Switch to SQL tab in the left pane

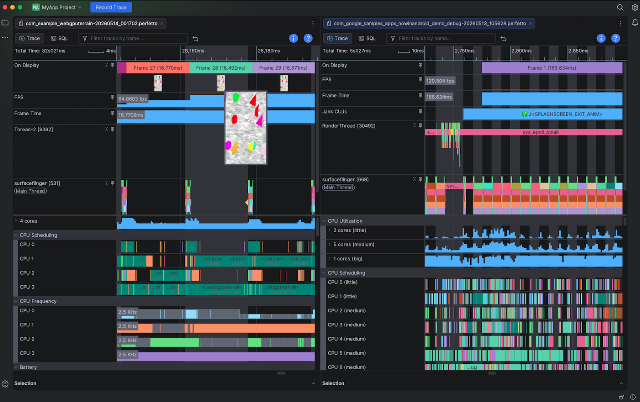click(59, 38)
